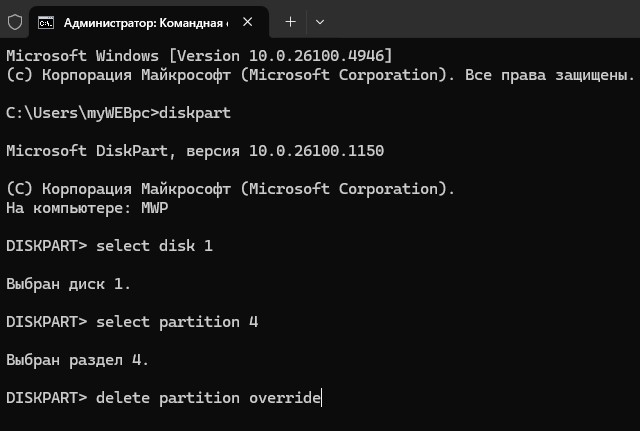
Task: Click the administrator shield icon
Action: (x=15, y=22)
